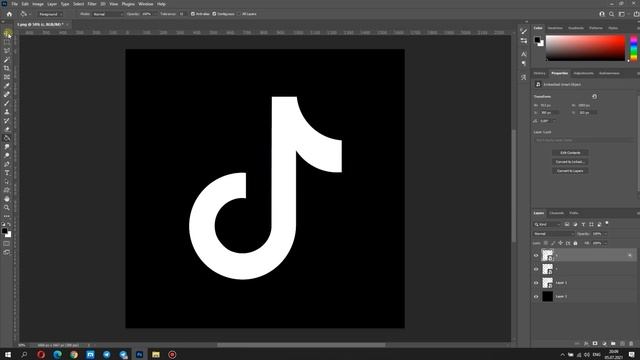This screenshot has height=360, width=640.
Task: Select the Eyedropper tool
Action: click(x=7, y=86)
